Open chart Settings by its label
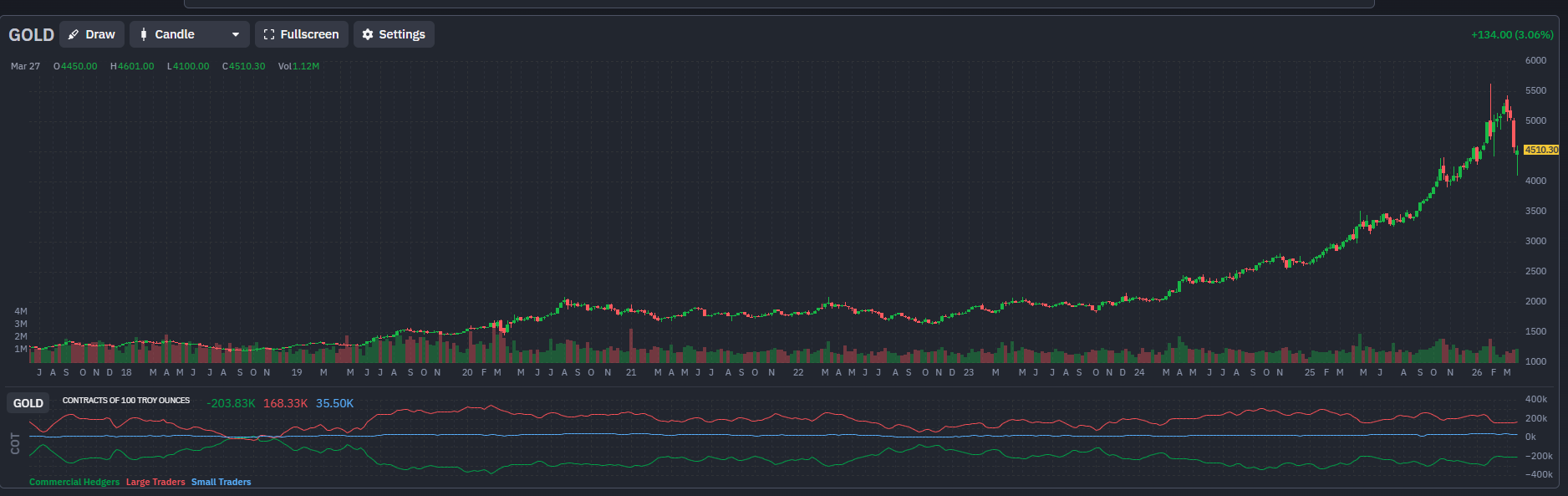 (x=402, y=34)
